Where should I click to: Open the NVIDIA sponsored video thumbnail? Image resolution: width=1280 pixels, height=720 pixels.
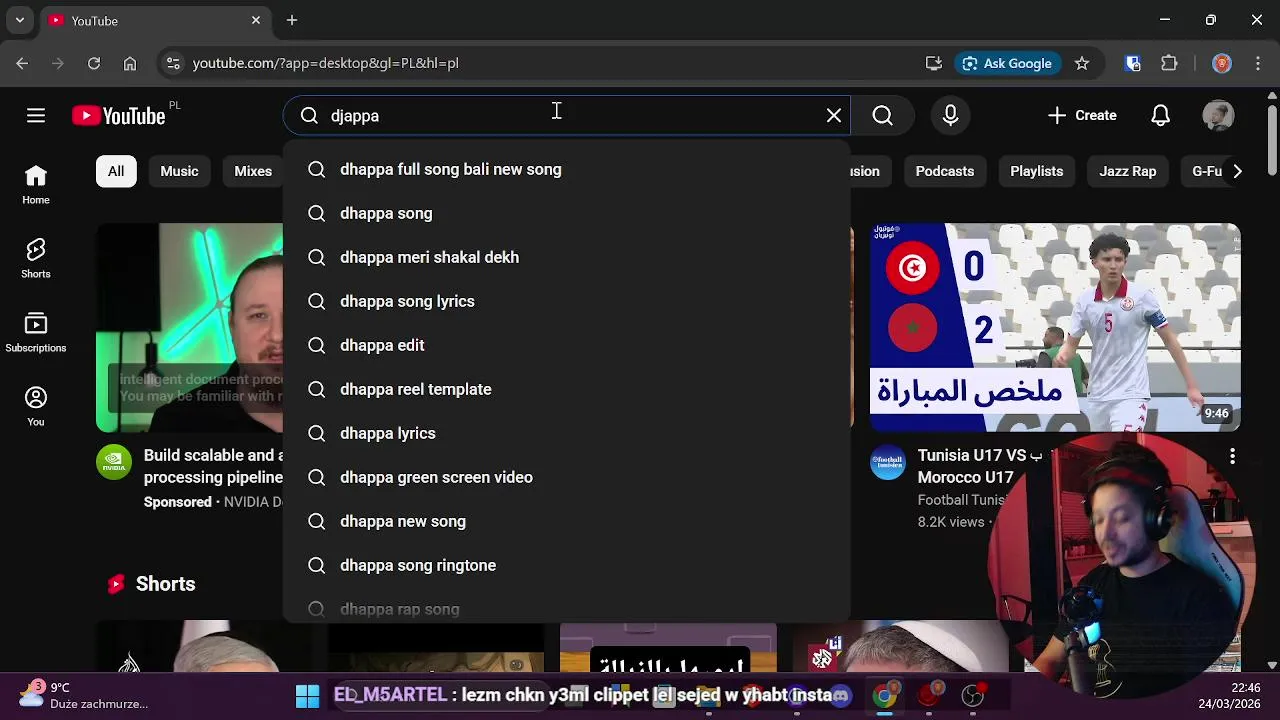click(x=189, y=328)
